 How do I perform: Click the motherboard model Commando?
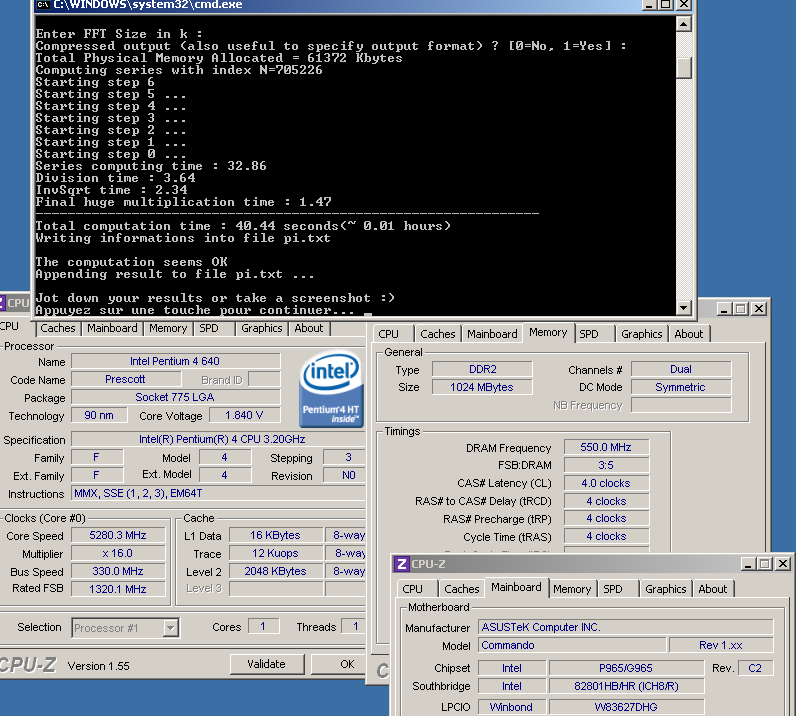click(572, 645)
